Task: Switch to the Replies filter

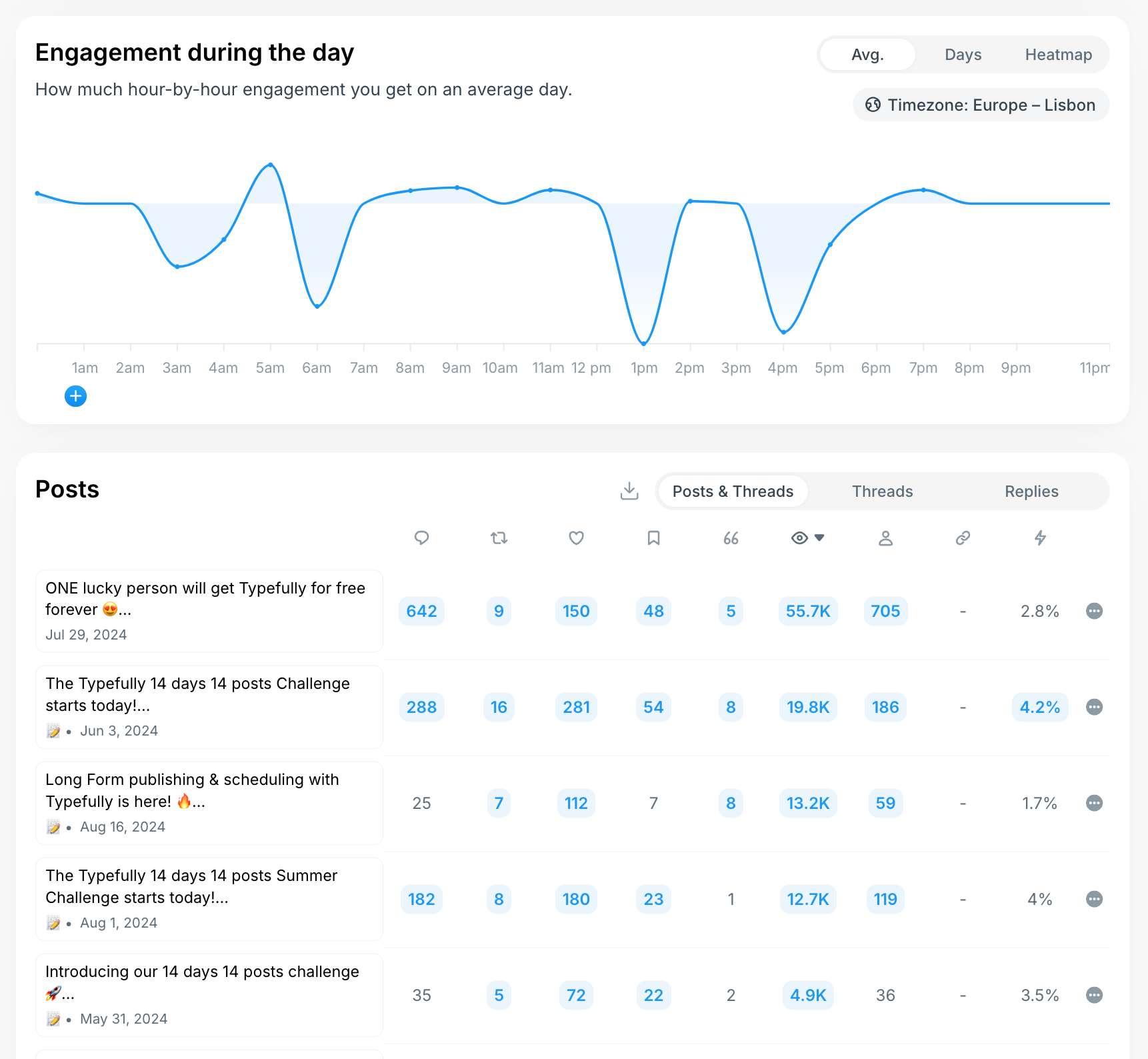Action: click(1031, 491)
